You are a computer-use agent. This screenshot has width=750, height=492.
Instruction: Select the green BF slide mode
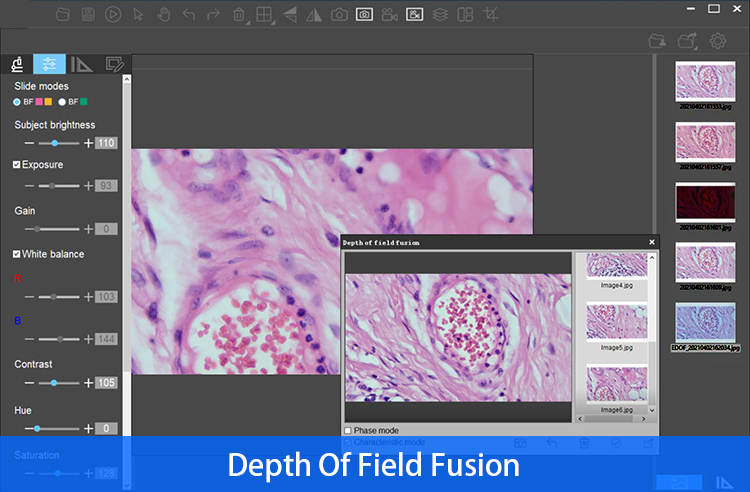click(x=62, y=102)
